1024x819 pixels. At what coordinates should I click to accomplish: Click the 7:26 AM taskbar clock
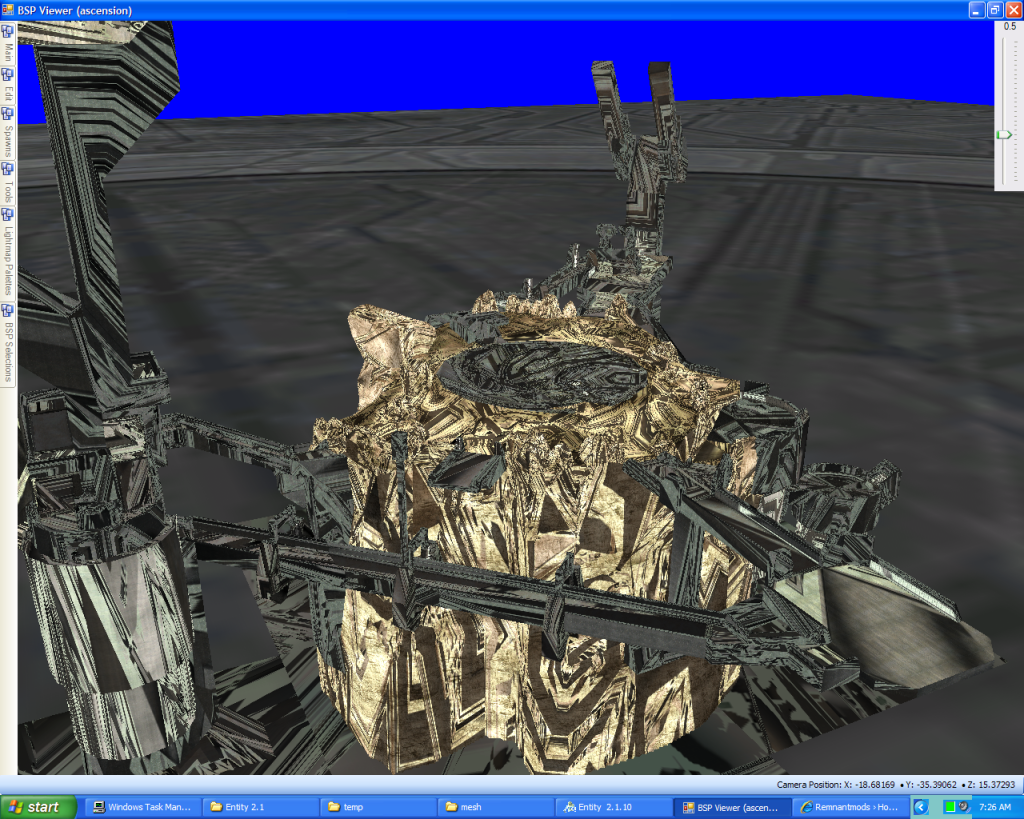pos(995,807)
